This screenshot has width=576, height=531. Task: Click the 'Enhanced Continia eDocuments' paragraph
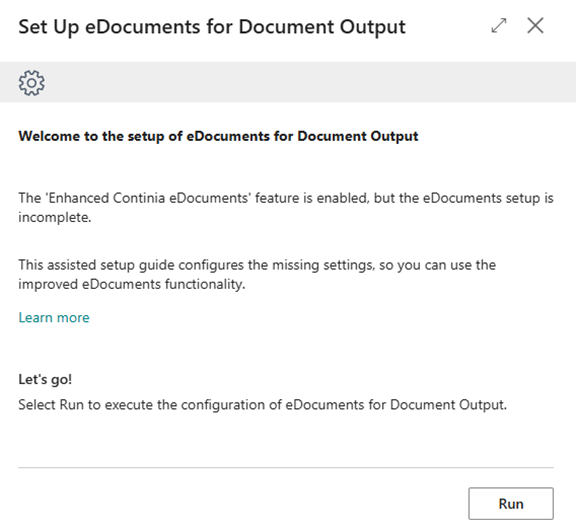click(286, 207)
